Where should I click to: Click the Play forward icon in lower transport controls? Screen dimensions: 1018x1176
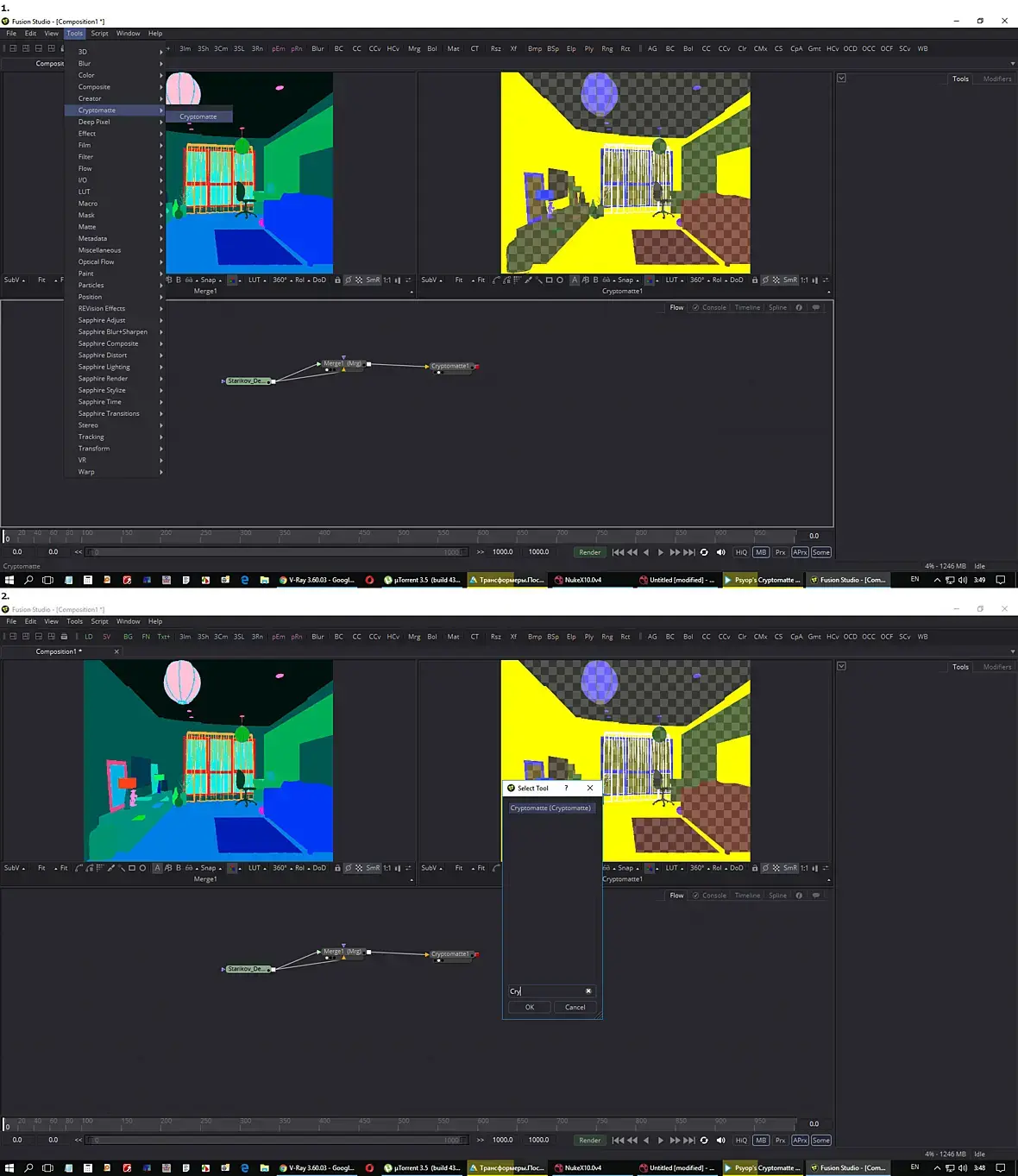tap(661, 1140)
